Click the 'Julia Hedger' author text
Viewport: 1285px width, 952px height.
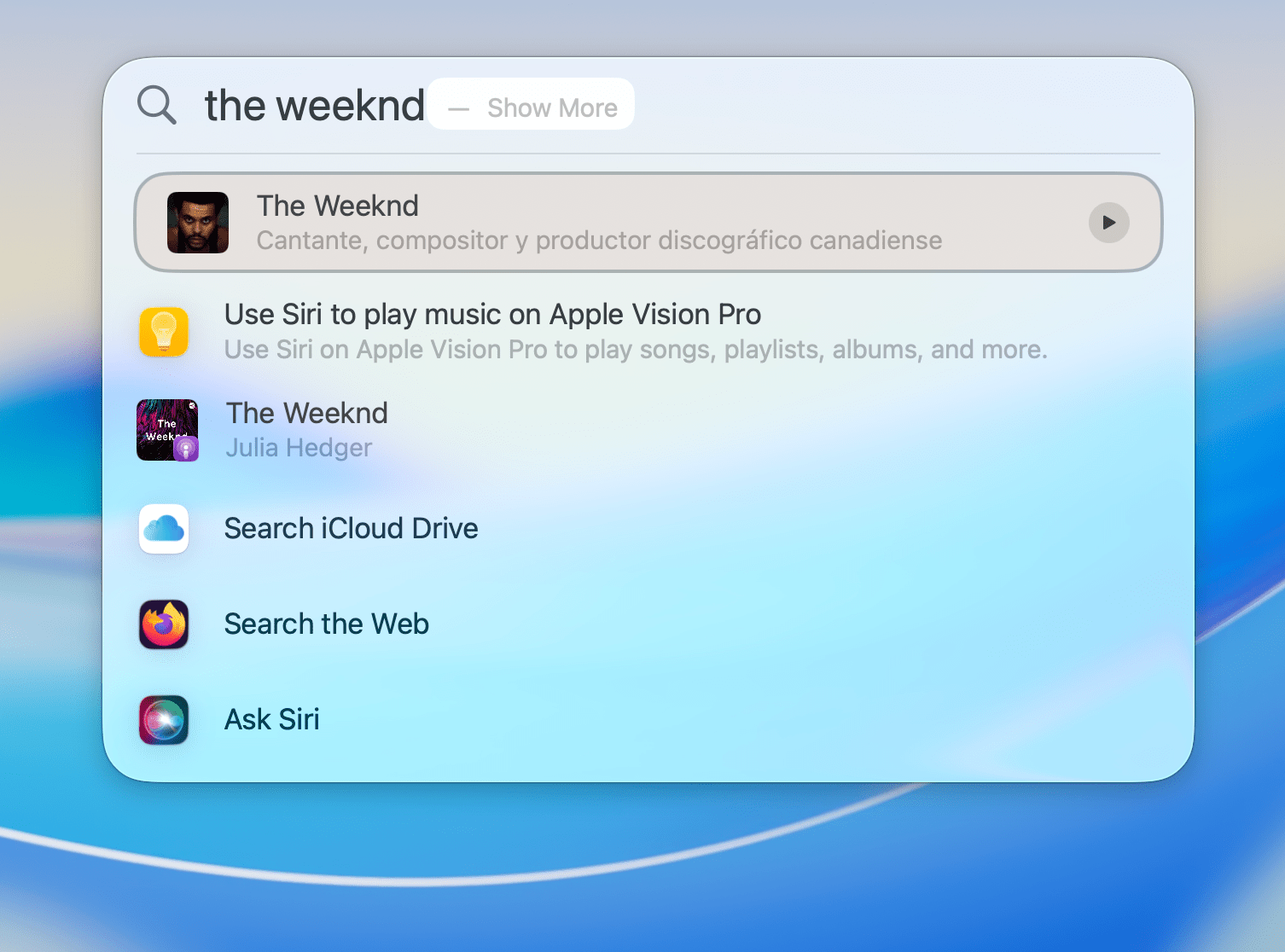point(299,448)
